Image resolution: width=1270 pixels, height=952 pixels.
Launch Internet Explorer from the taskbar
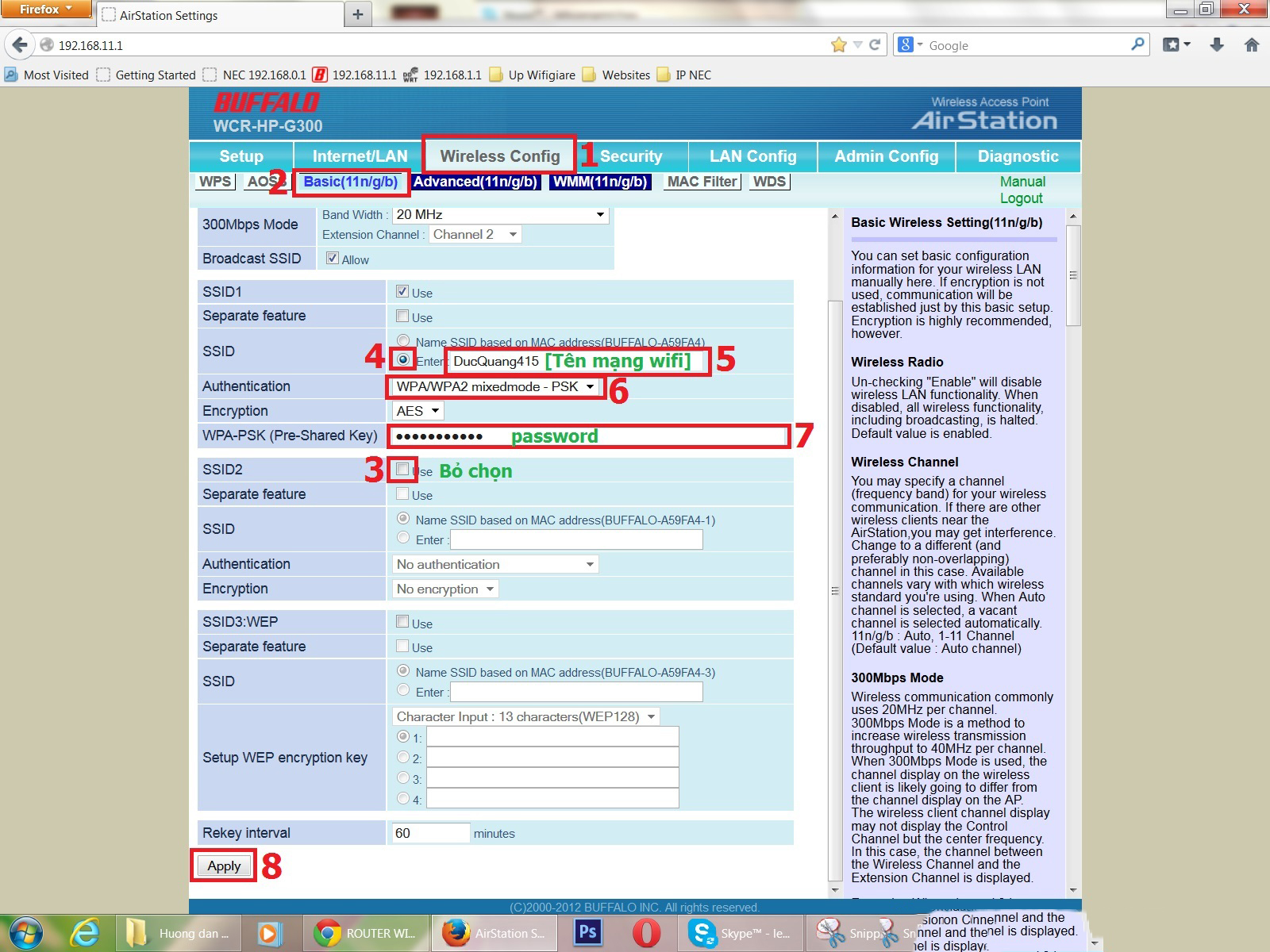[x=84, y=933]
